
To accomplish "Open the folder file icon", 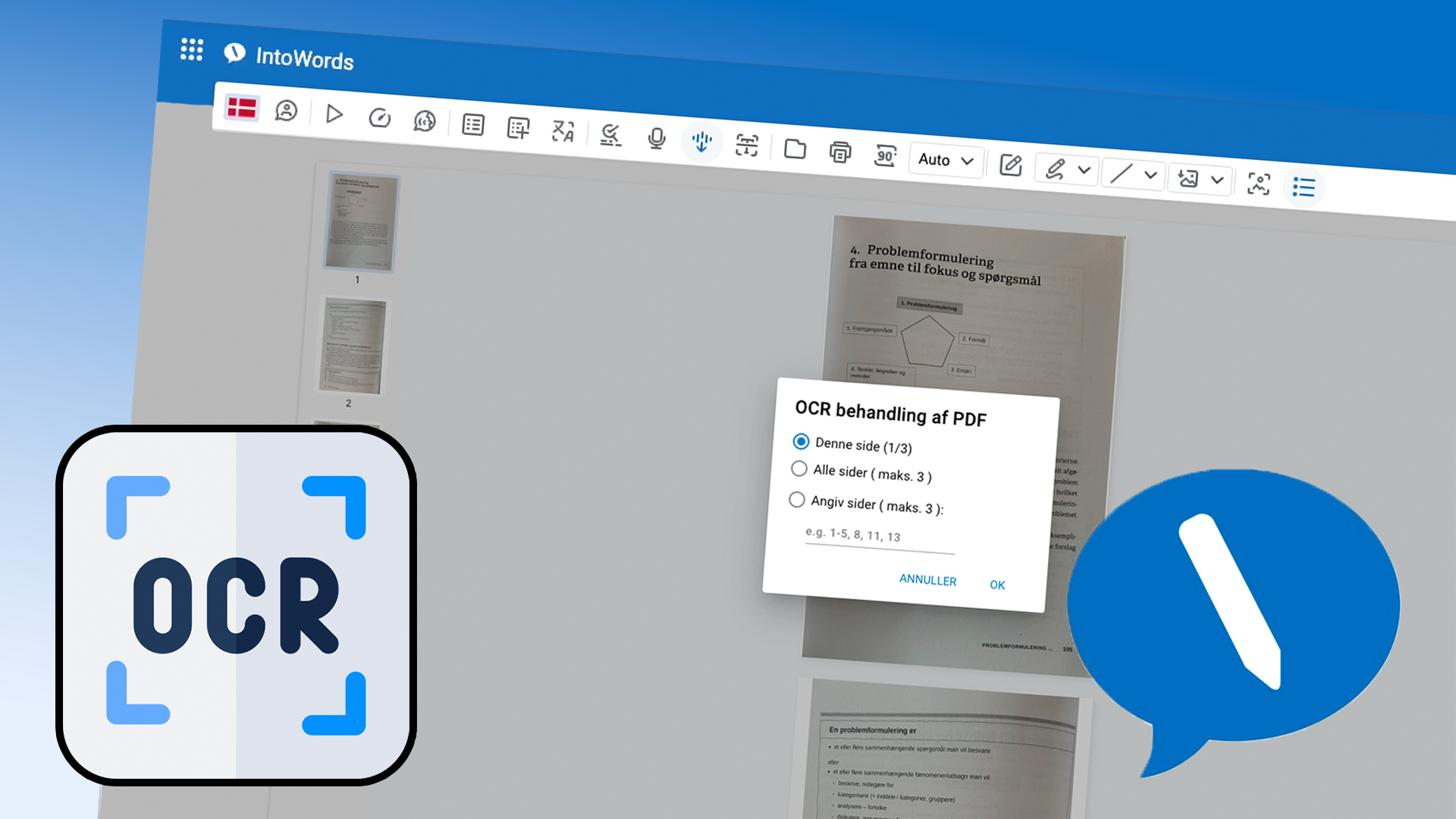I will coord(795,149).
